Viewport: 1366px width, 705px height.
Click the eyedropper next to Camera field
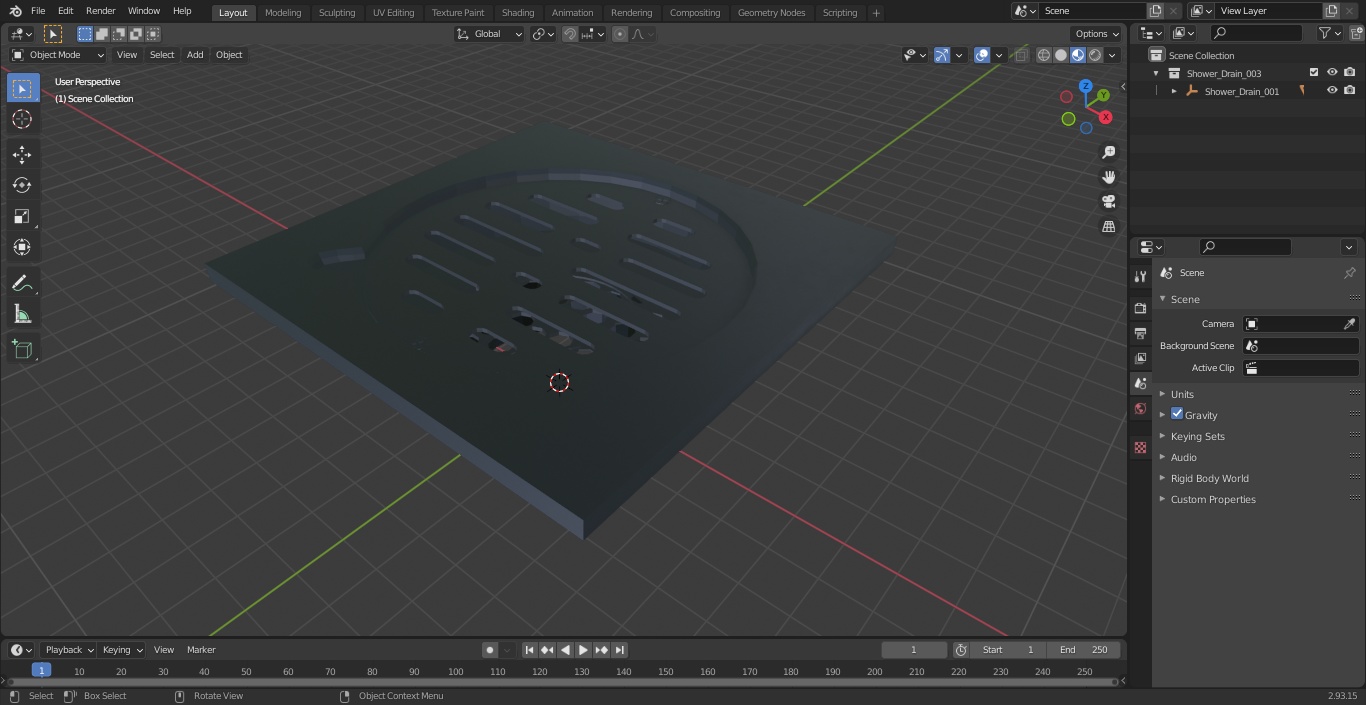(1349, 324)
